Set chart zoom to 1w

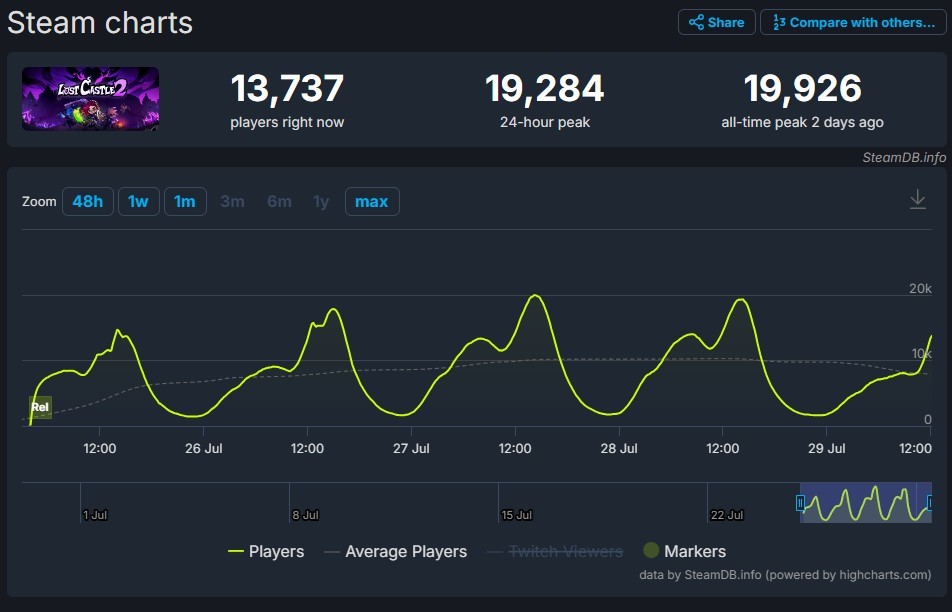tap(138, 202)
